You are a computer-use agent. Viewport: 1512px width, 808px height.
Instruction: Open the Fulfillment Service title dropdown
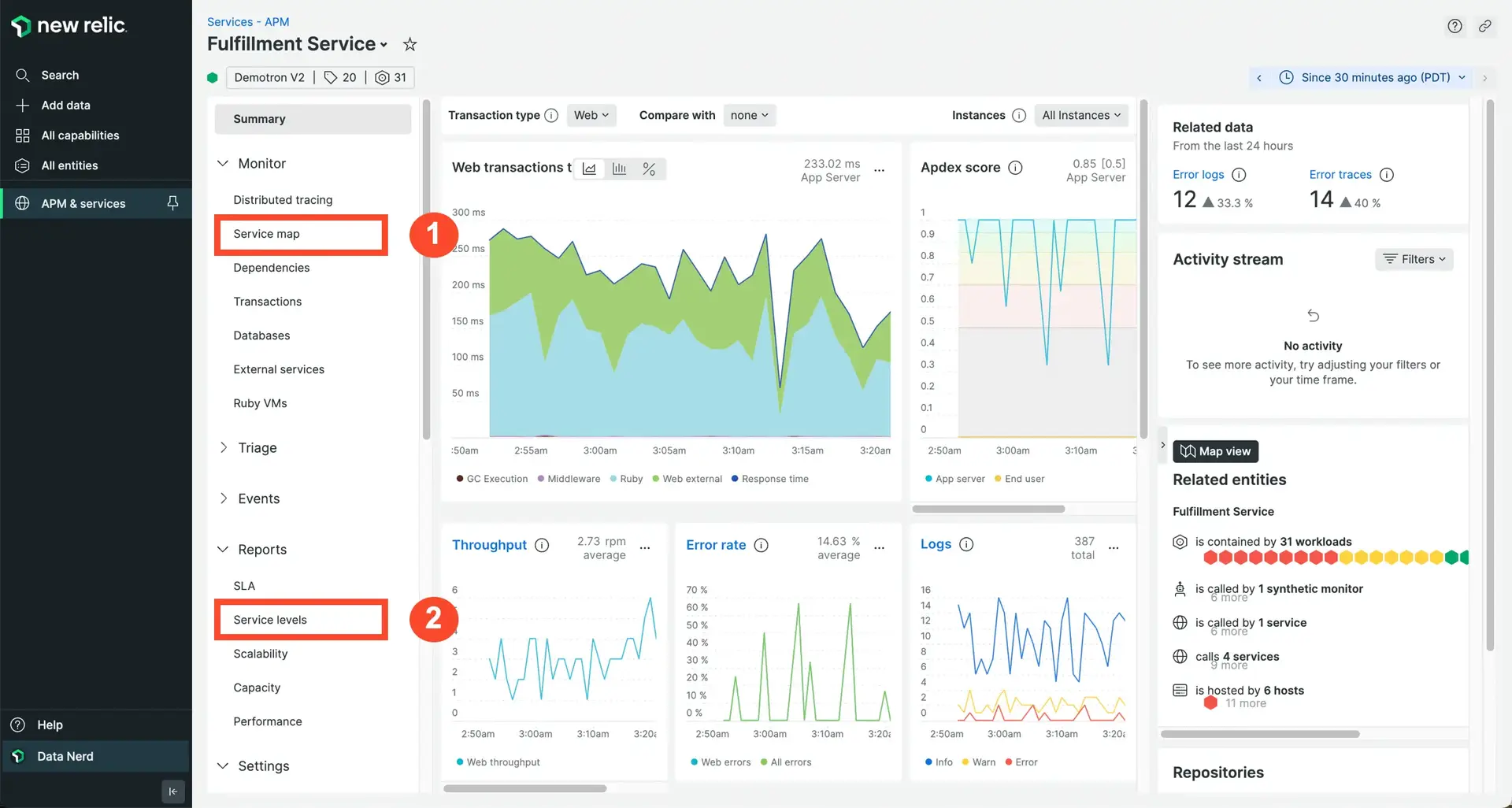384,45
